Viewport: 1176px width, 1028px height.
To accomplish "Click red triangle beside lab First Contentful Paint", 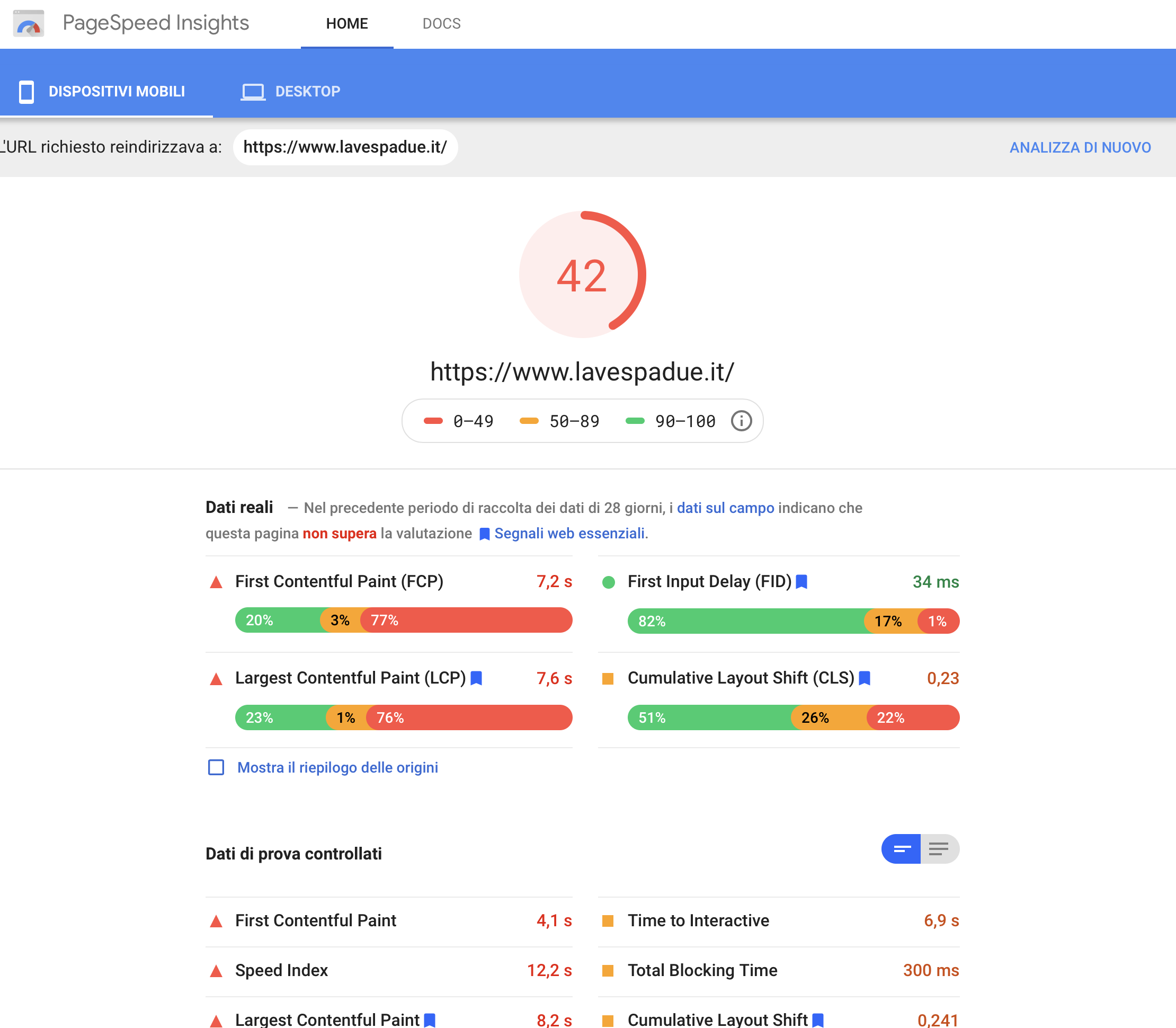I will [216, 921].
